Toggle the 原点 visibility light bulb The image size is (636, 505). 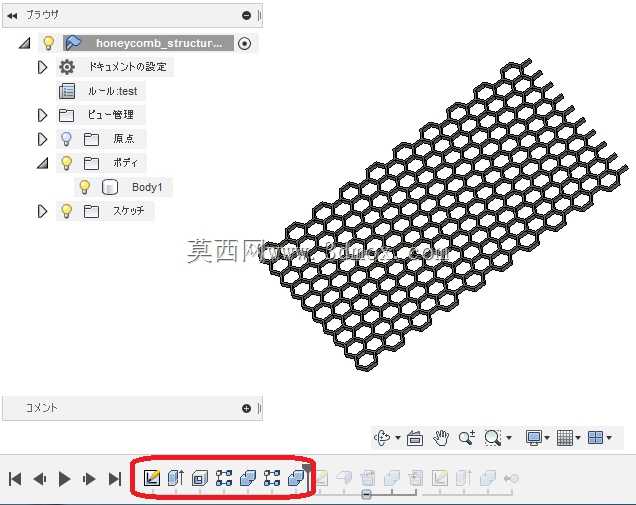point(66,139)
